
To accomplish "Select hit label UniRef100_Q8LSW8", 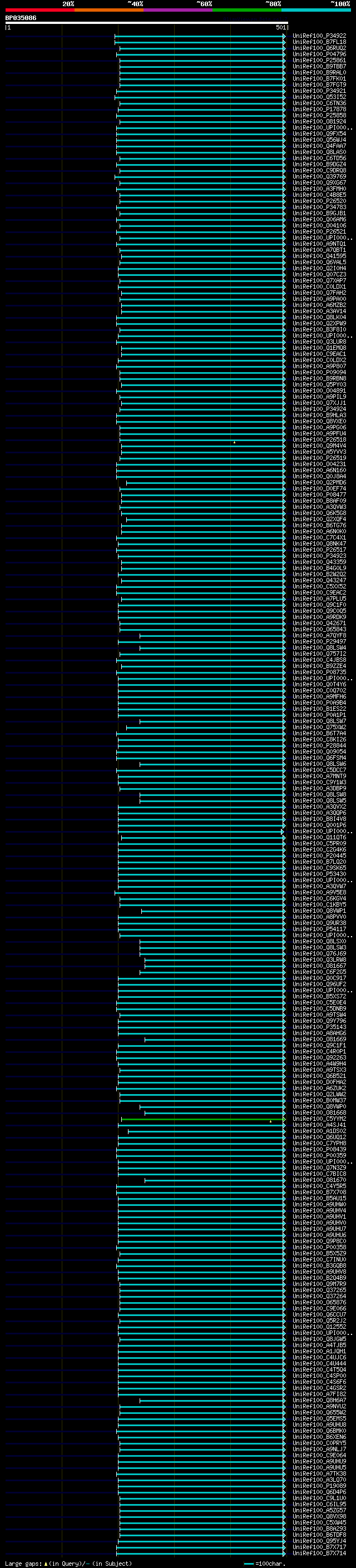I will [x=319, y=794].
